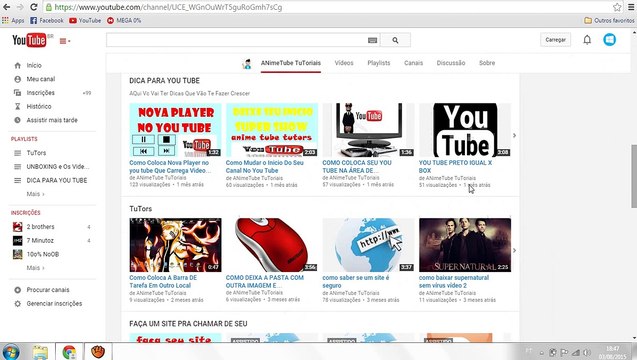Image resolution: width=637 pixels, height=360 pixels.
Task: Open notifications bell icon
Action: [x=587, y=40]
